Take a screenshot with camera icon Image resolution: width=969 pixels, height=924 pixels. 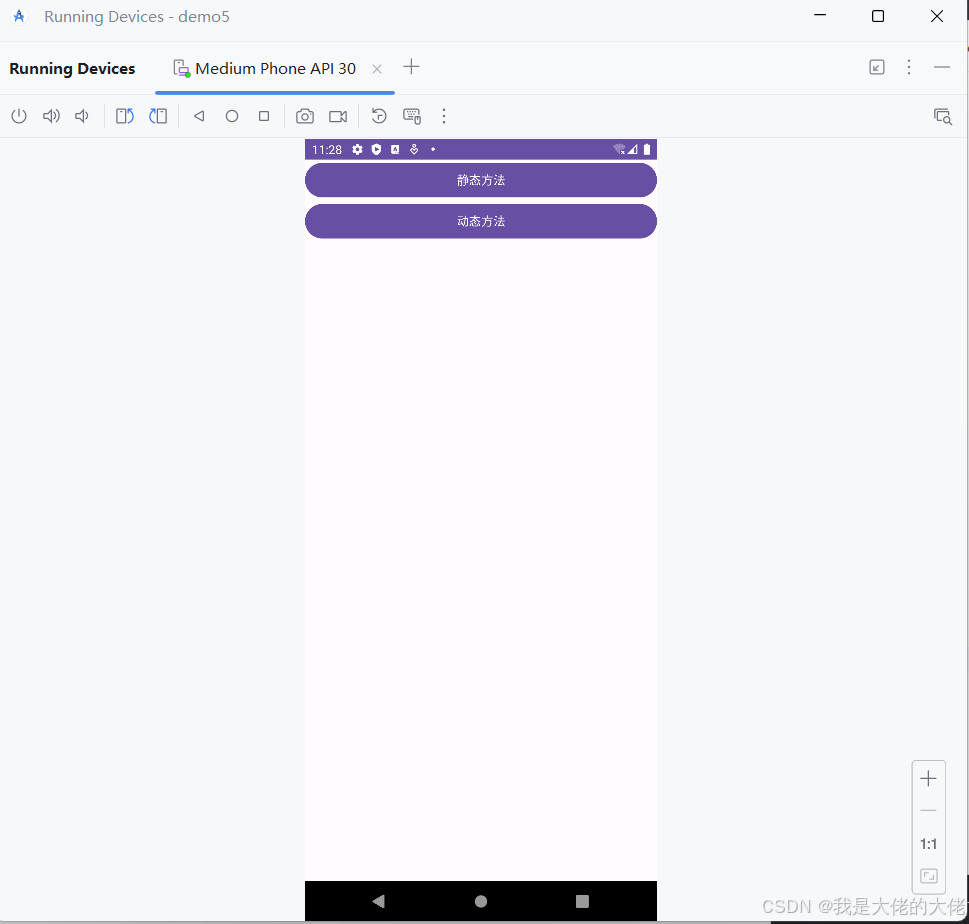coord(305,116)
